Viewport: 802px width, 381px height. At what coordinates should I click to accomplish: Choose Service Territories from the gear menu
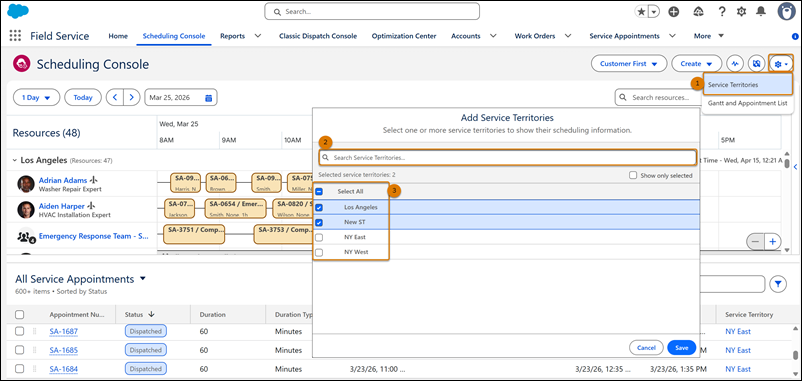click(x=748, y=85)
